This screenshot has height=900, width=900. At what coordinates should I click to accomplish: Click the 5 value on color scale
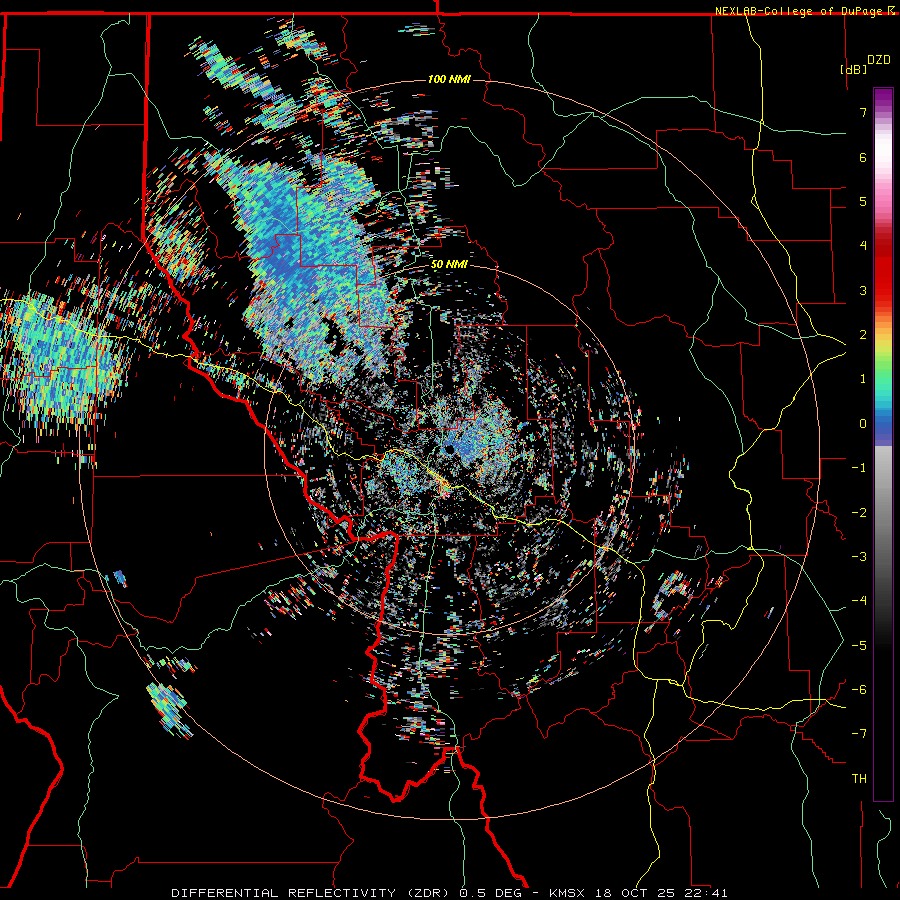click(x=863, y=201)
